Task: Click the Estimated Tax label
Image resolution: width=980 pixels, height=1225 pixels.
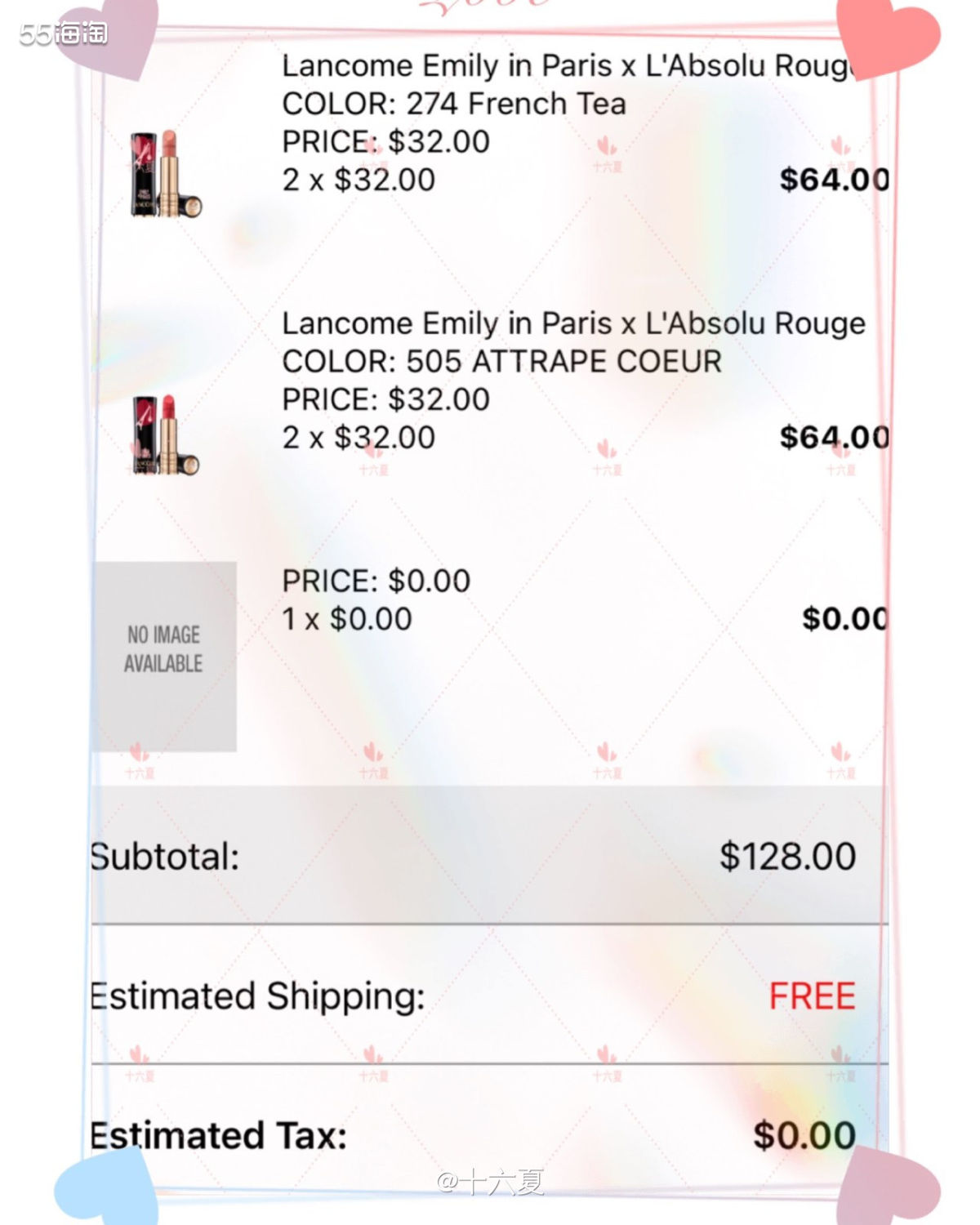Action: [x=219, y=1135]
